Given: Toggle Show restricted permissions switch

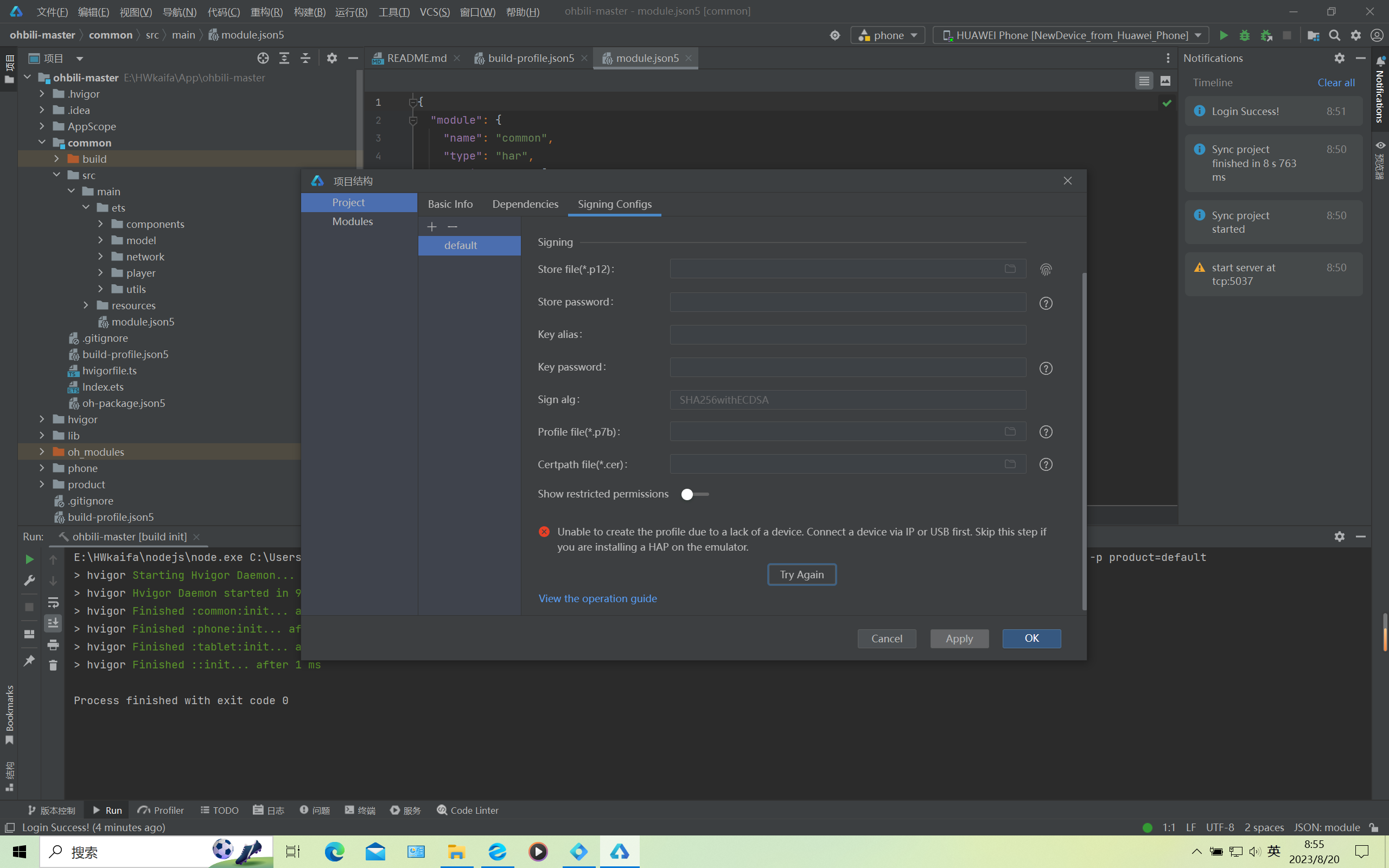Looking at the screenshot, I should [694, 494].
